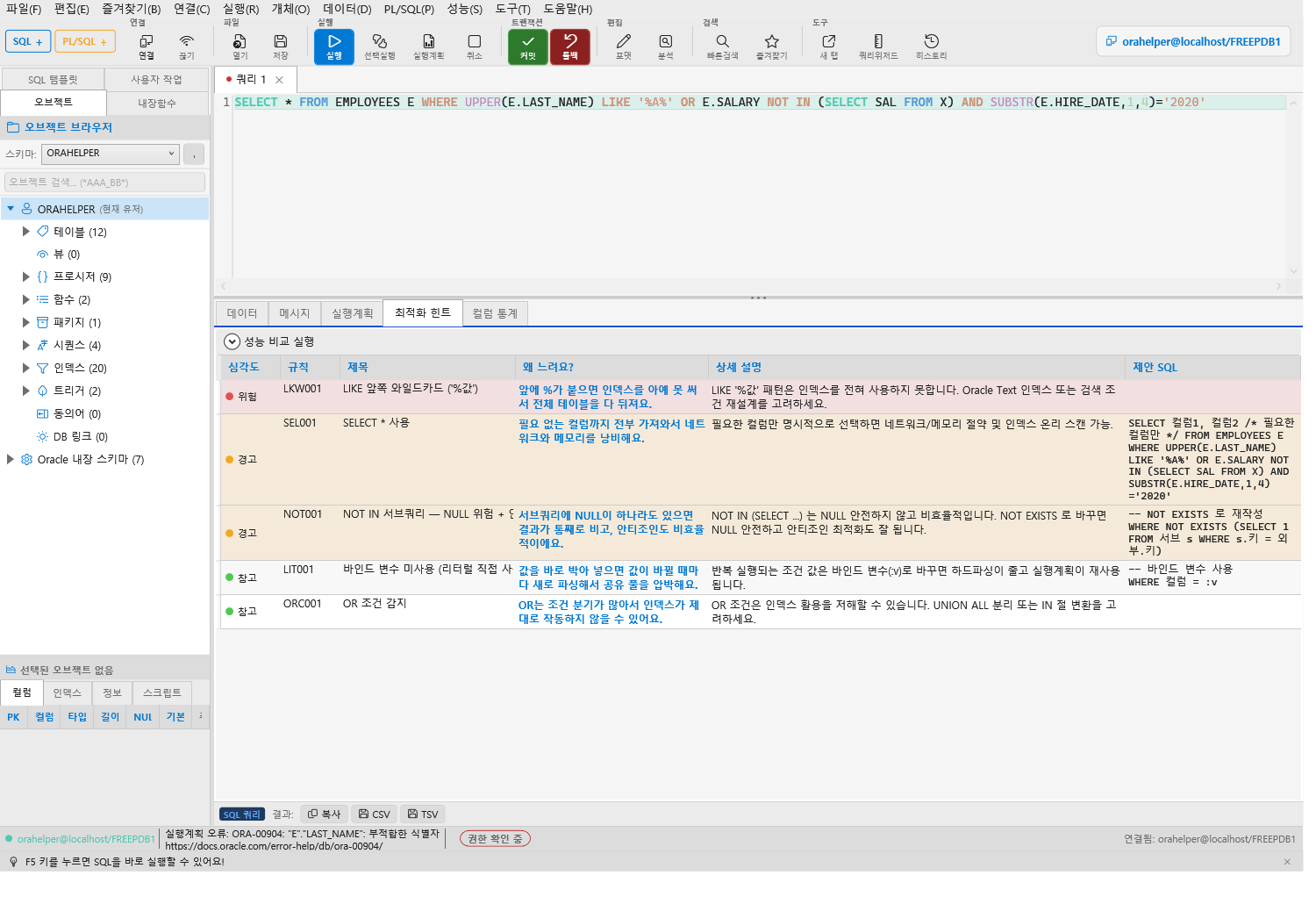1316x904 pixels.
Task: Open the 성능(S) menu
Action: tap(465, 9)
